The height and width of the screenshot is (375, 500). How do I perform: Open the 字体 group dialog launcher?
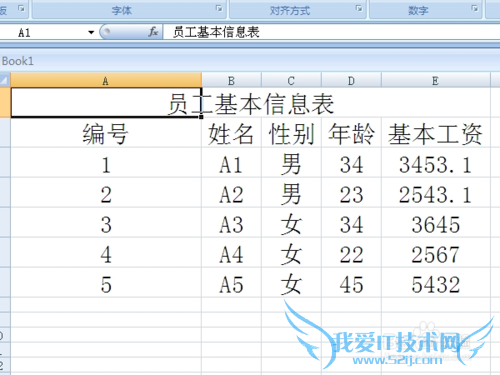pos(219,8)
